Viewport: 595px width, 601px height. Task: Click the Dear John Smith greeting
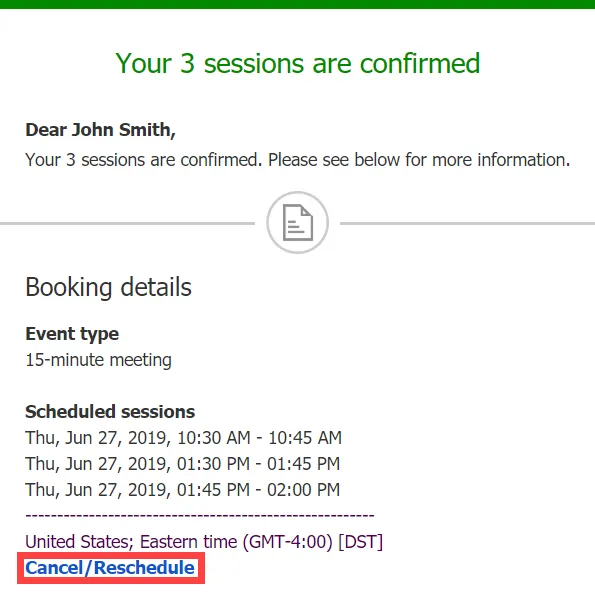pyautogui.click(x=100, y=130)
